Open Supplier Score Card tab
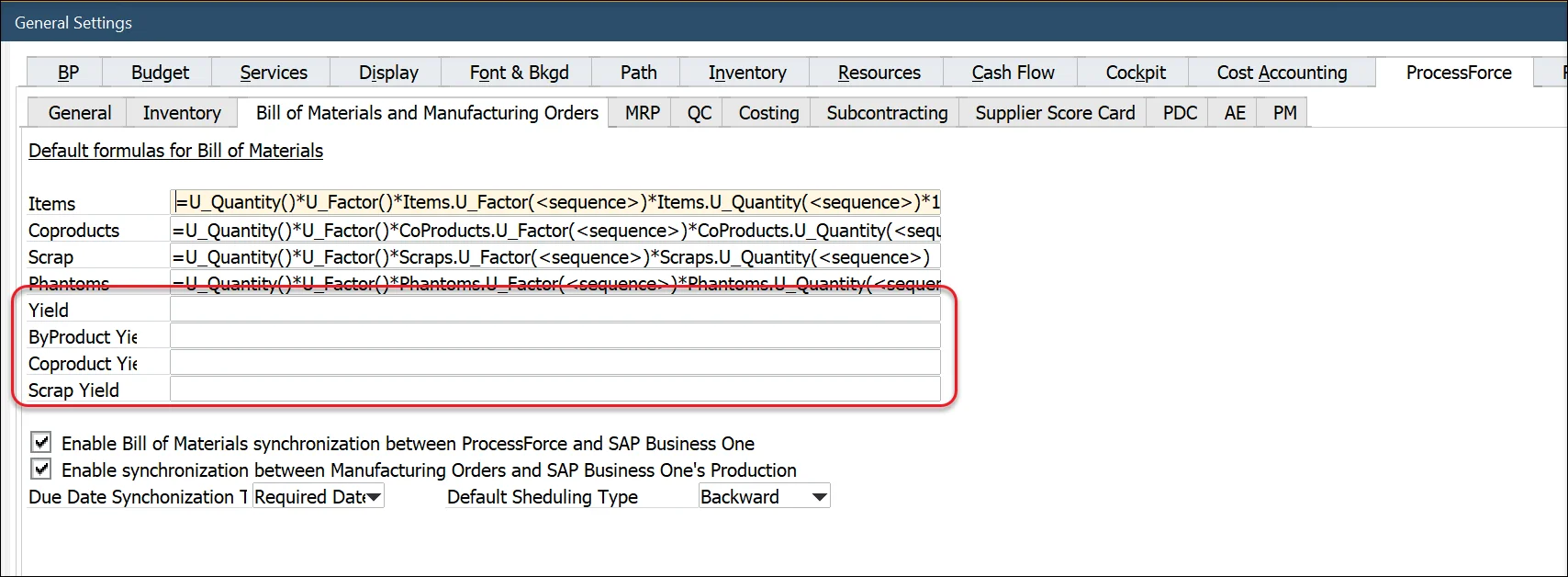Viewport: 1568px width, 577px height. click(x=1054, y=113)
